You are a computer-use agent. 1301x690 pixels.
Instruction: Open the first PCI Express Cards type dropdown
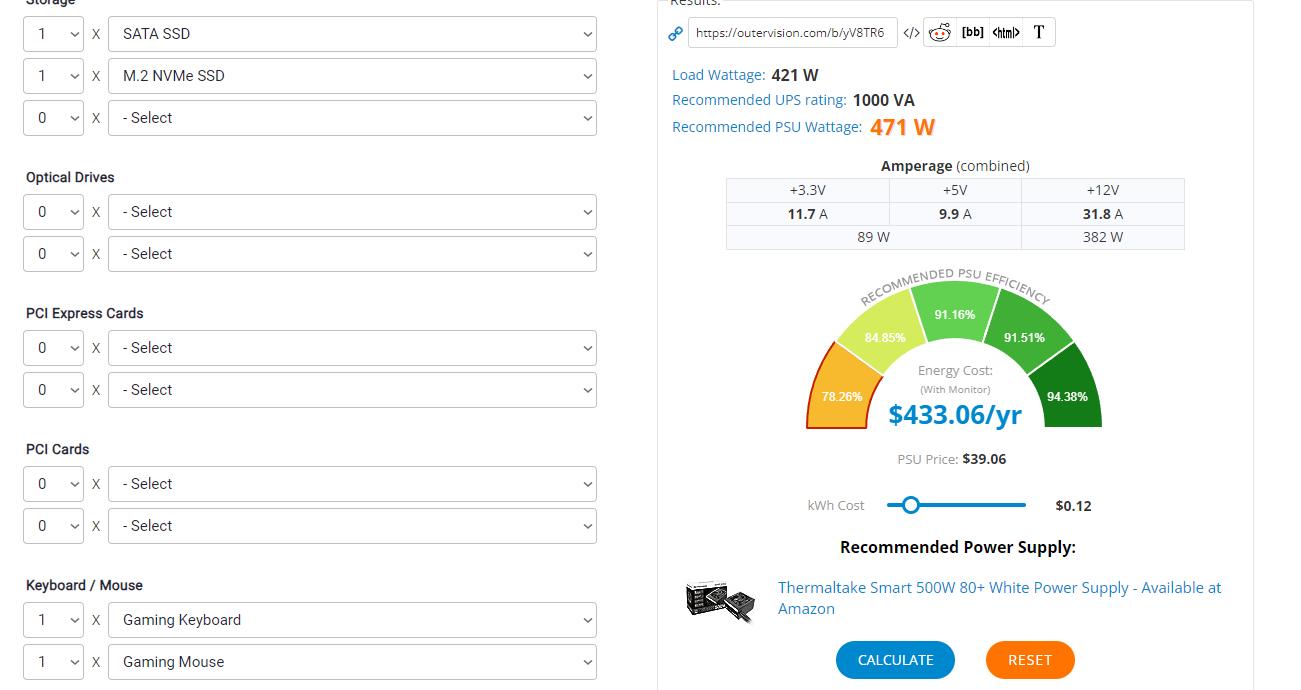(x=352, y=348)
